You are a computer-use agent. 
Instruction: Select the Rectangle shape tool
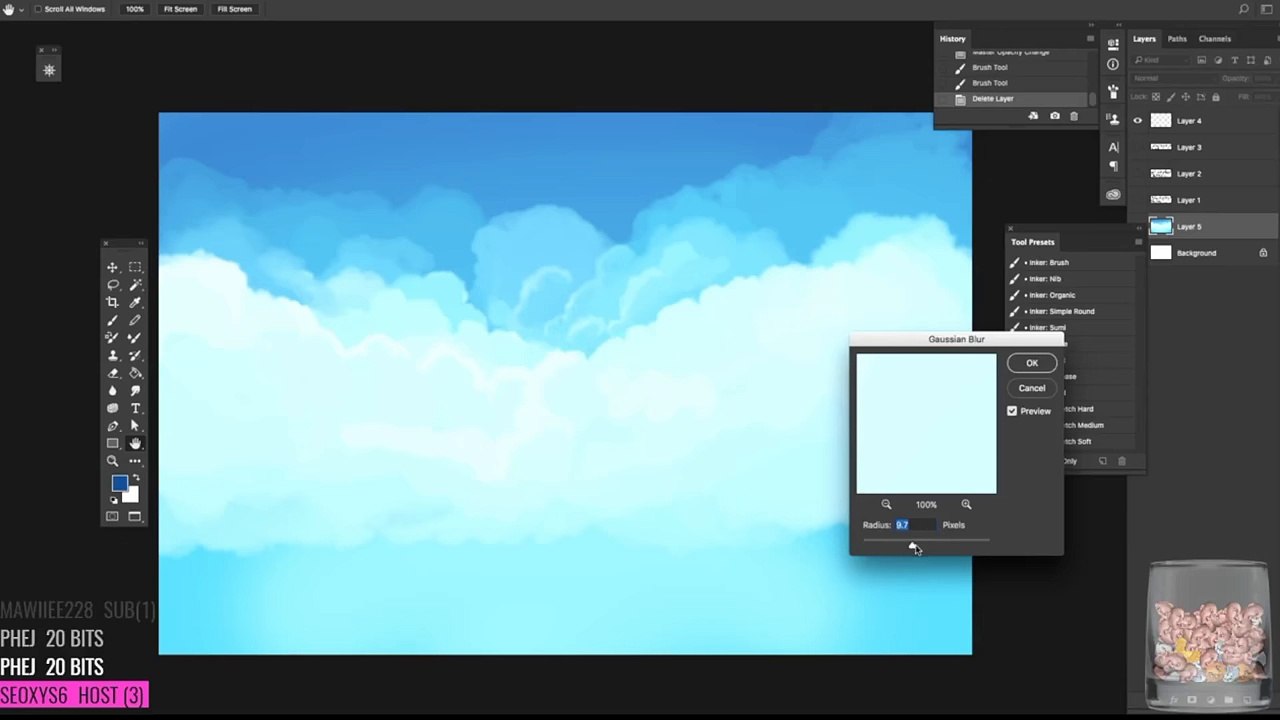coord(112,443)
